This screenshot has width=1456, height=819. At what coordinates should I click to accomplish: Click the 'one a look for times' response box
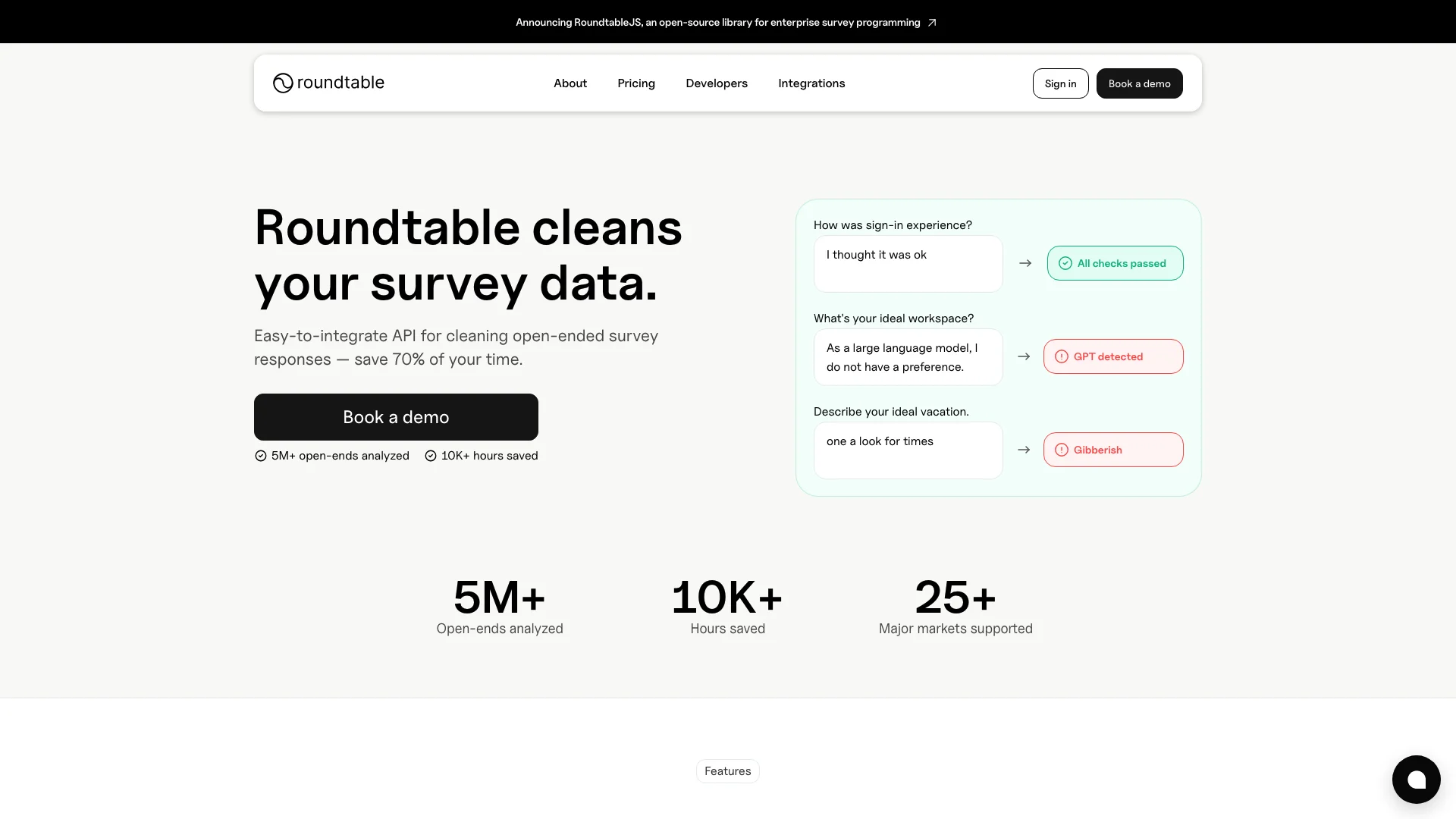[x=908, y=450]
